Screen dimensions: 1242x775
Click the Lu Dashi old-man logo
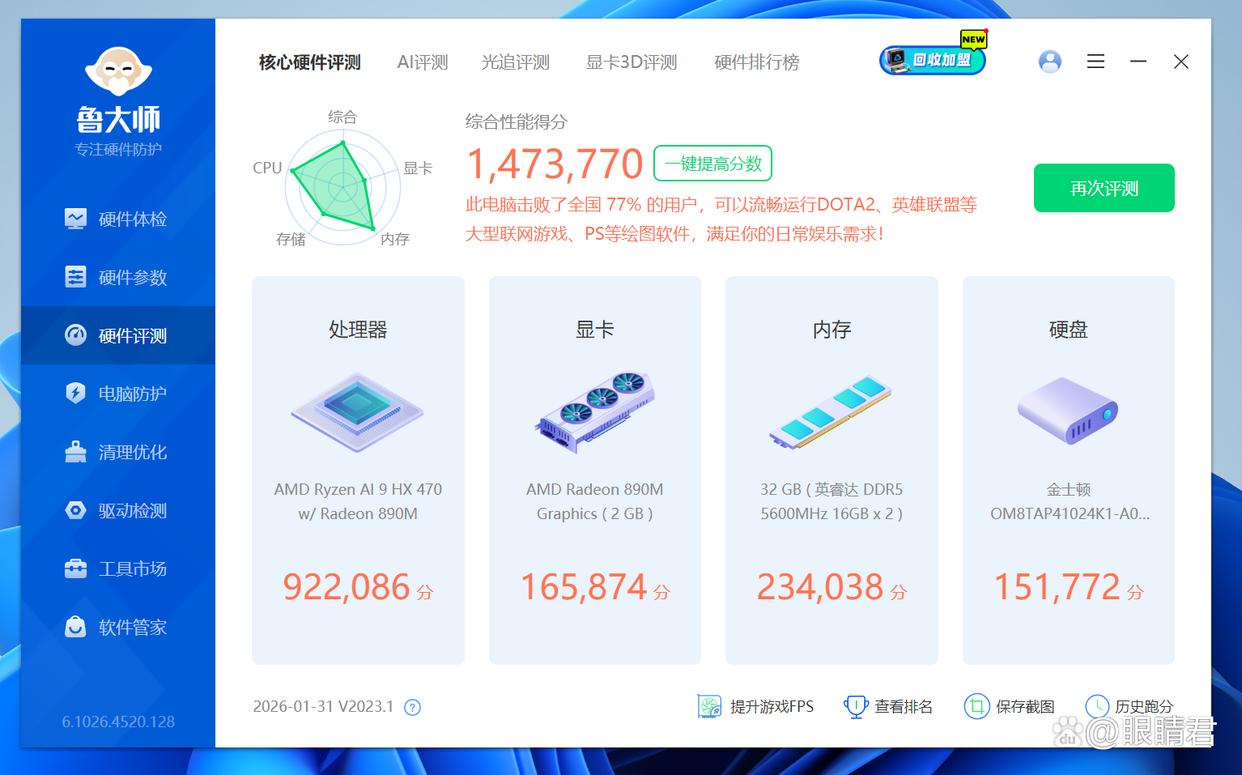[118, 70]
